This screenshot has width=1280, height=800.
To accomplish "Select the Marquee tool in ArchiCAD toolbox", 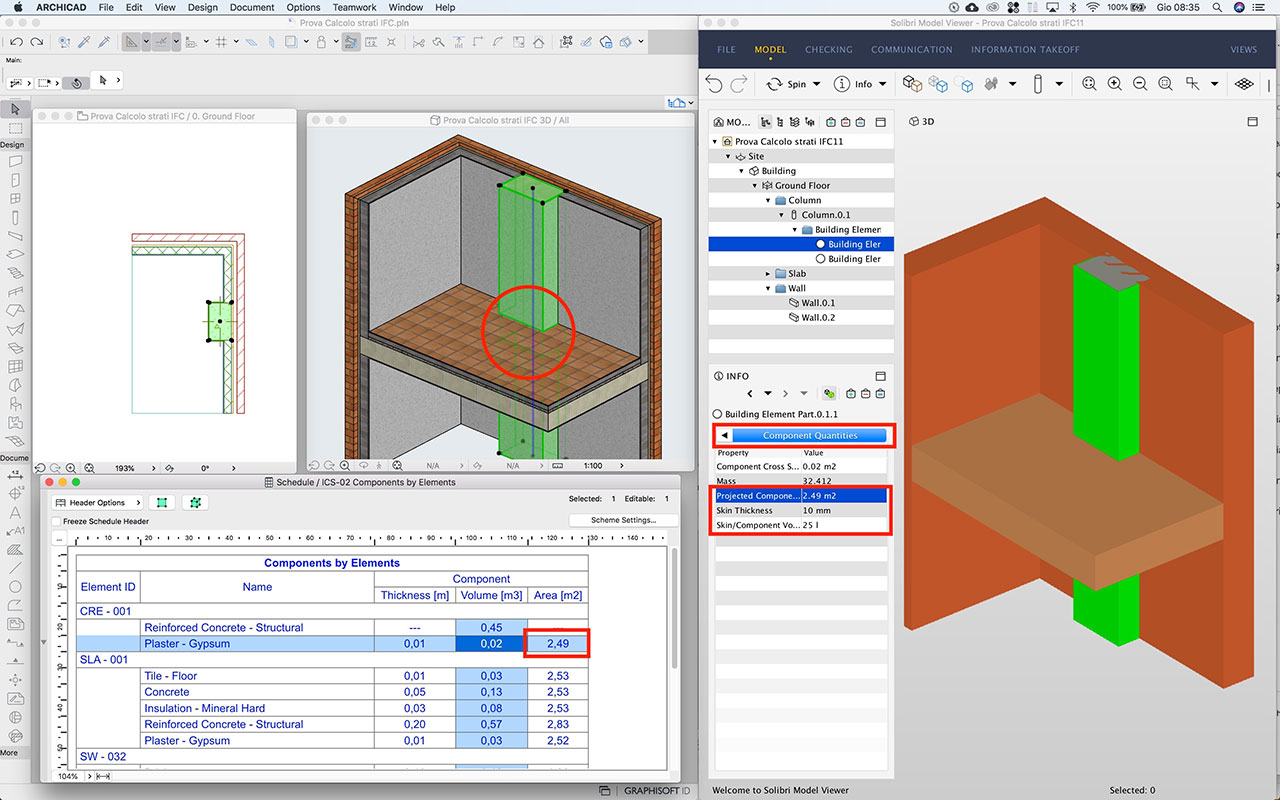I will (x=13, y=128).
